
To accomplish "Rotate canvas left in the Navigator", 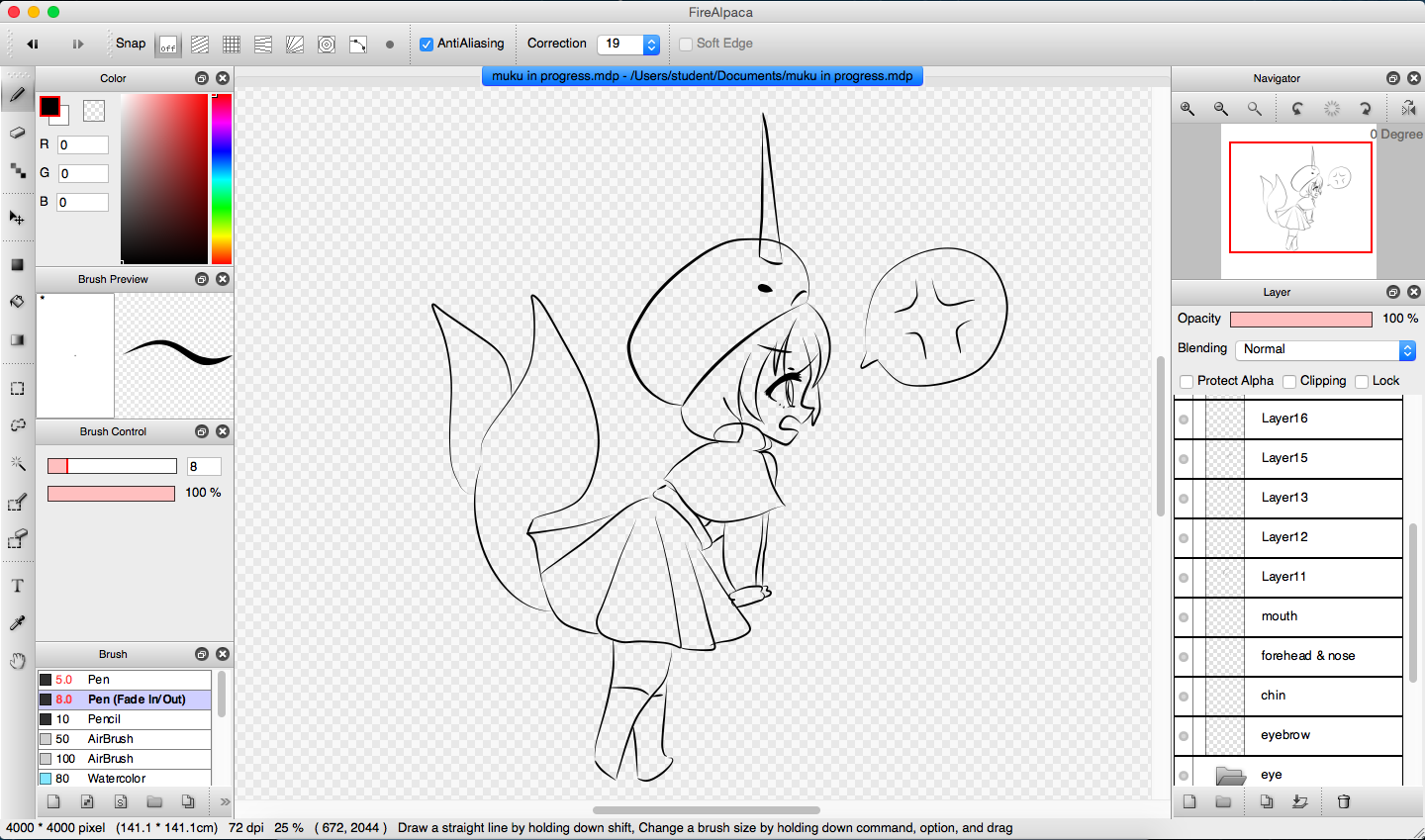I will [1297, 109].
